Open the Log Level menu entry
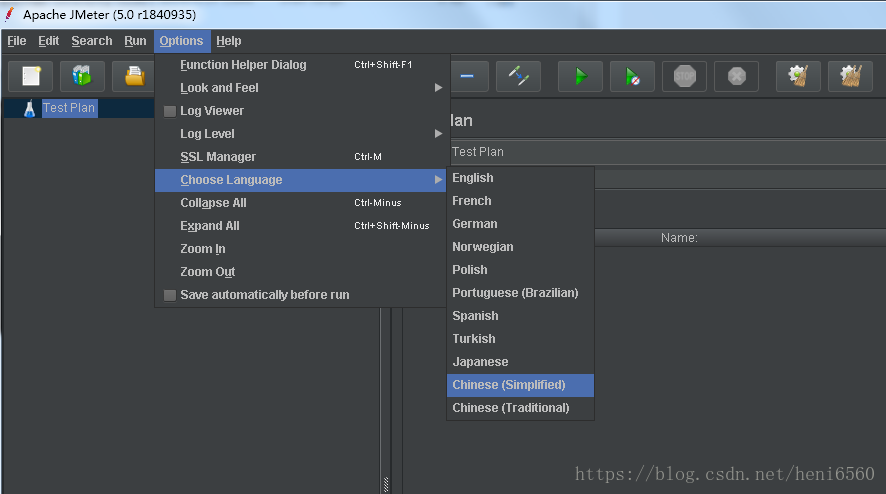Image resolution: width=886 pixels, height=494 pixels. click(301, 134)
